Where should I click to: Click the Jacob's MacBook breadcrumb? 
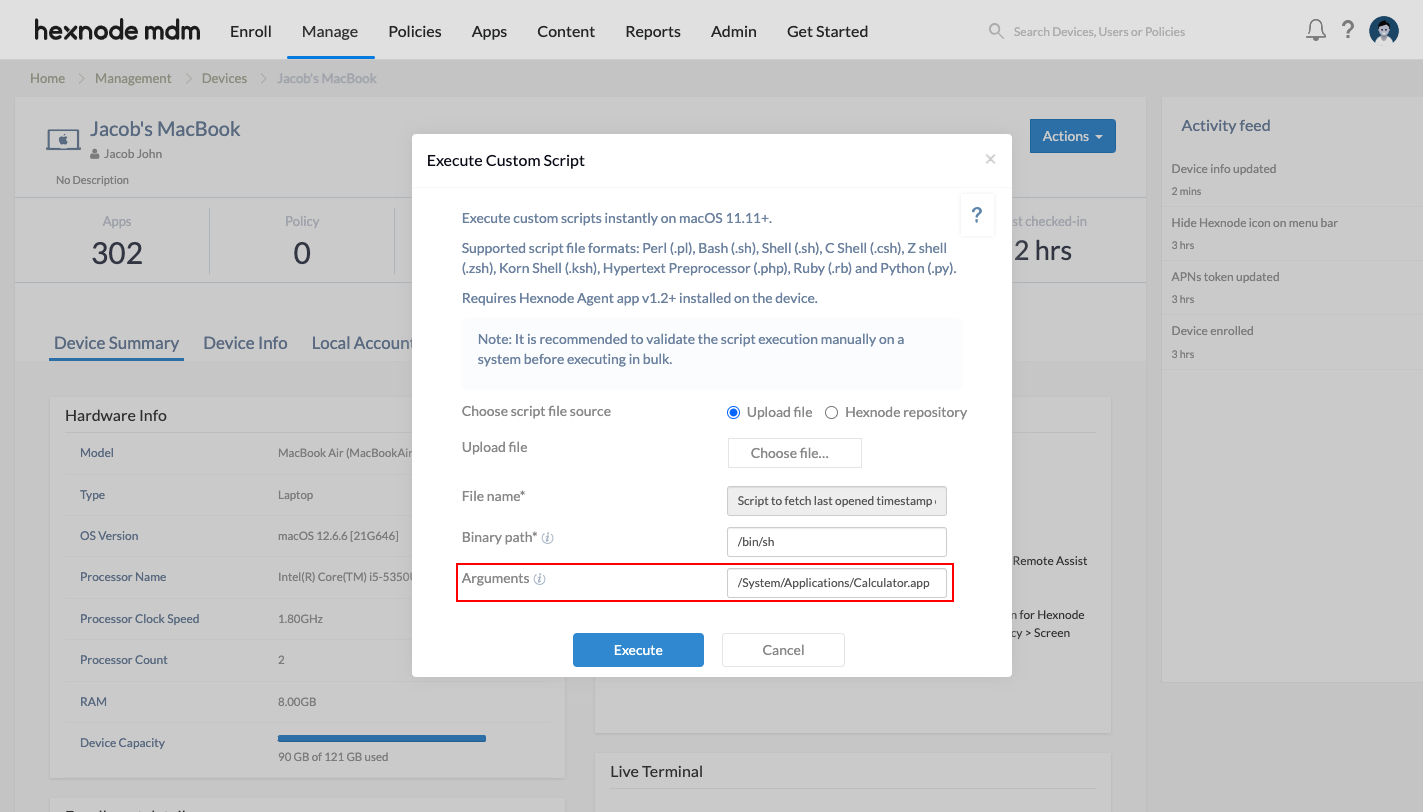tap(327, 78)
